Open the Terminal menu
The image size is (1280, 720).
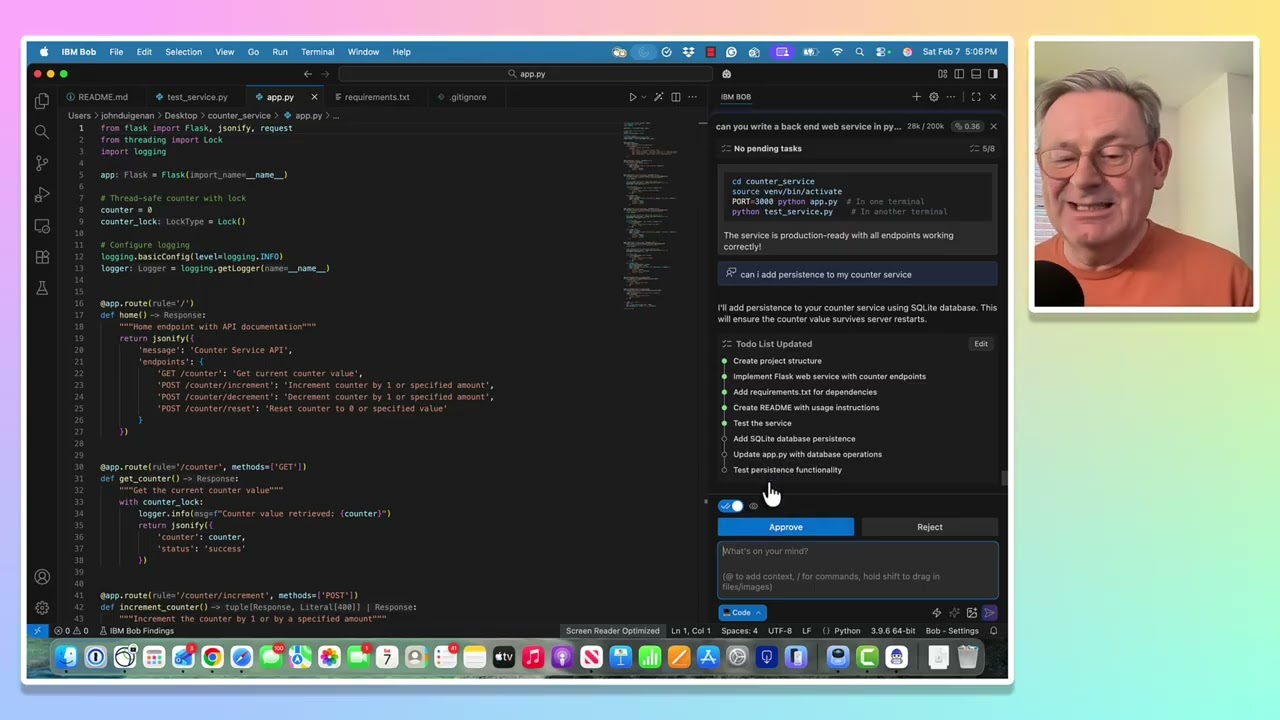(317, 52)
